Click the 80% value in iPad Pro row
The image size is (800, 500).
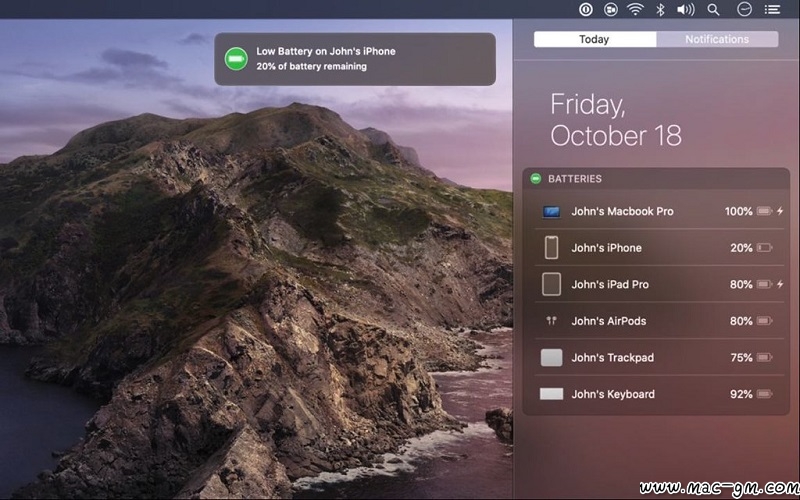(741, 284)
